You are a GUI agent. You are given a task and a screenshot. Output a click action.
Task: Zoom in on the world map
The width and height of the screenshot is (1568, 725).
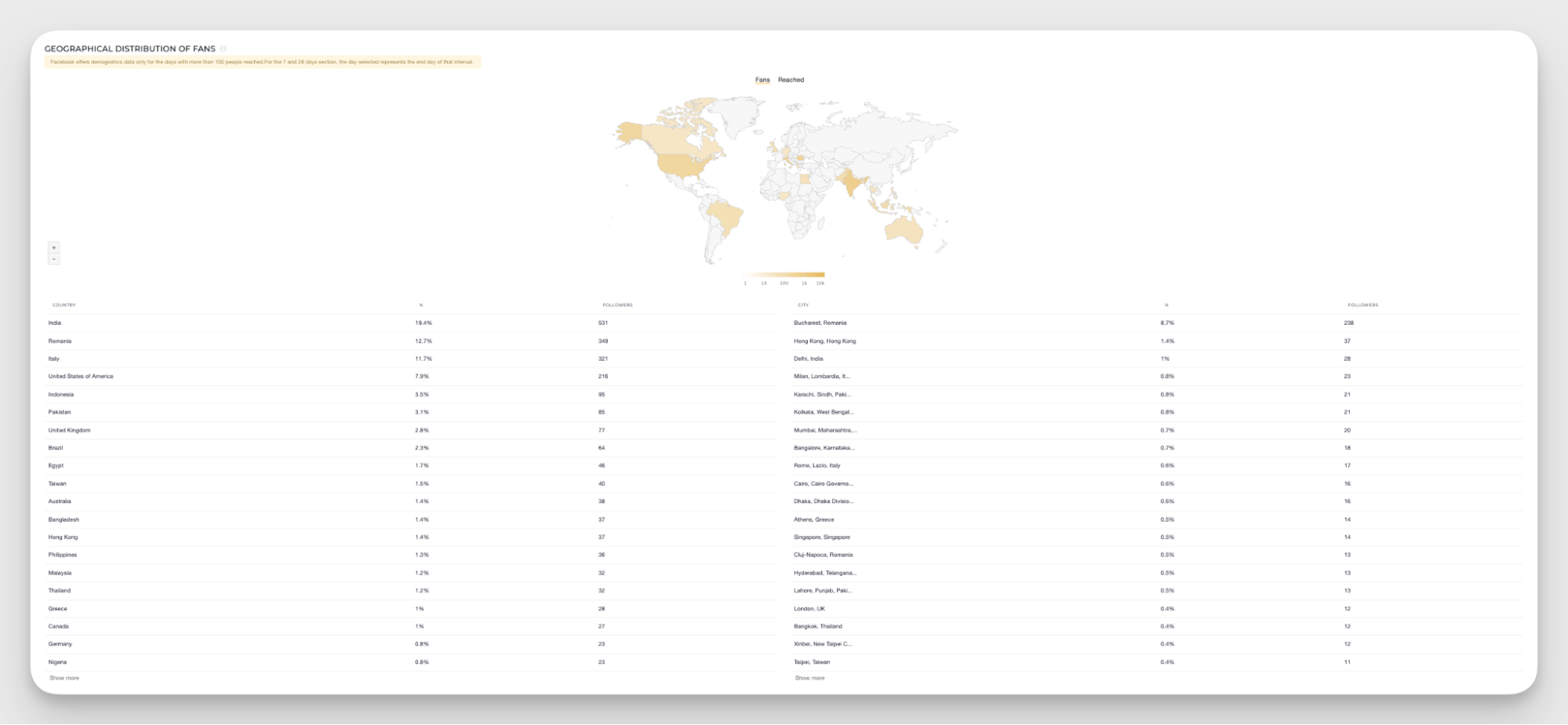point(54,248)
